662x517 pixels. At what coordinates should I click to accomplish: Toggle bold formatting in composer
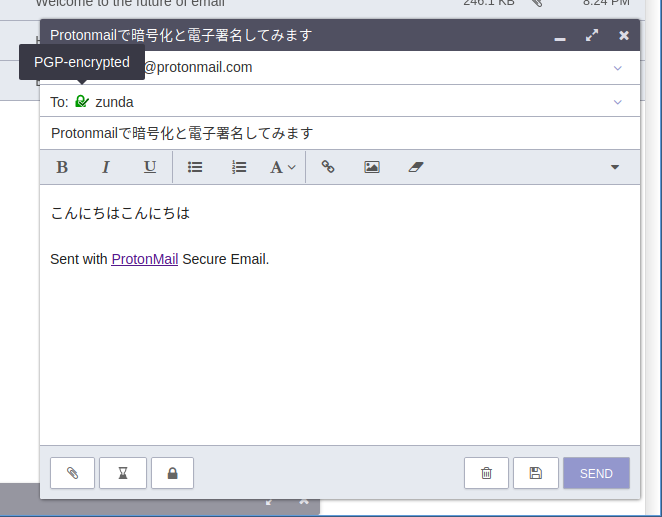62,167
